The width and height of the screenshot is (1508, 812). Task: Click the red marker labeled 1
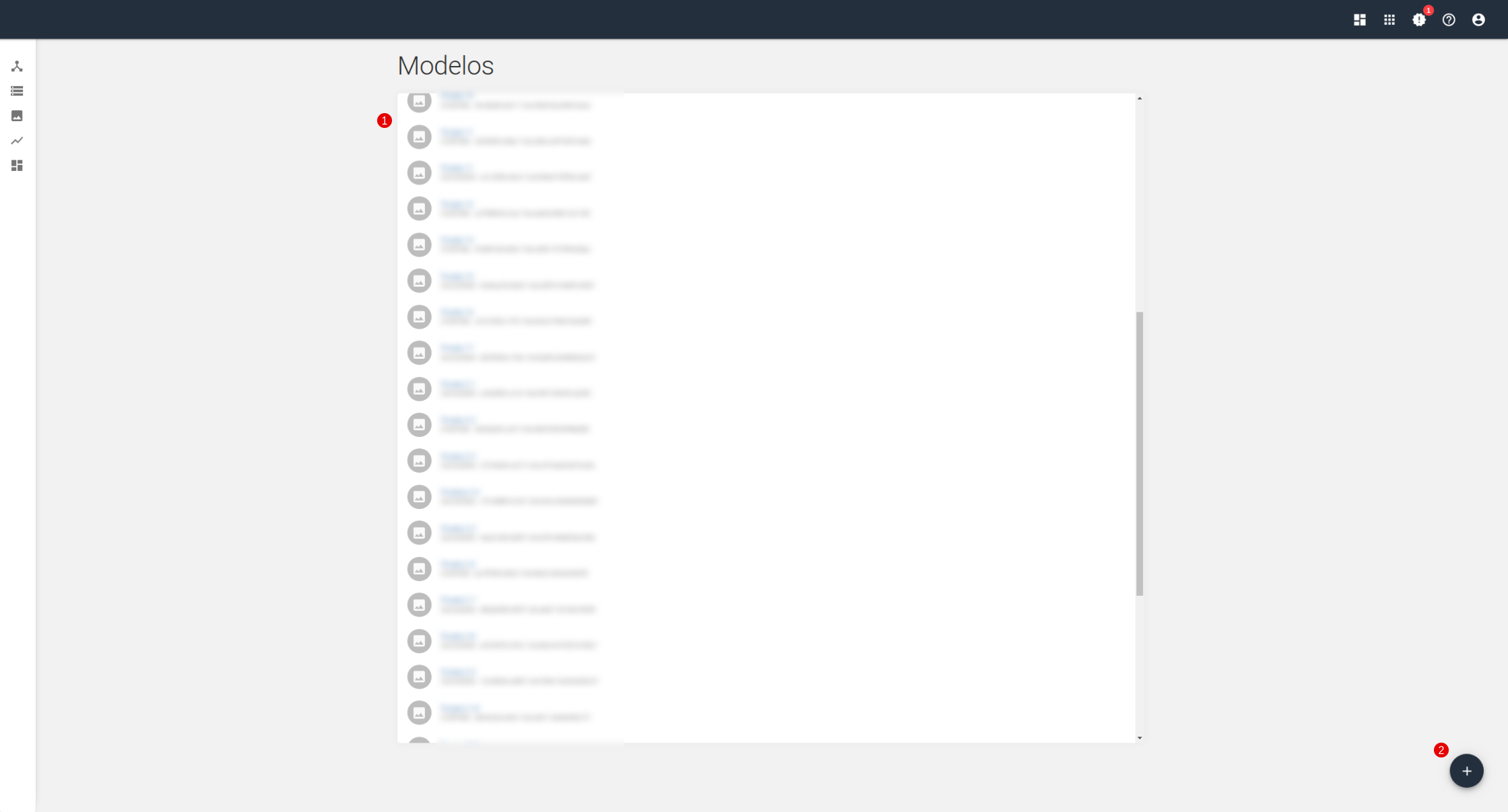point(385,121)
